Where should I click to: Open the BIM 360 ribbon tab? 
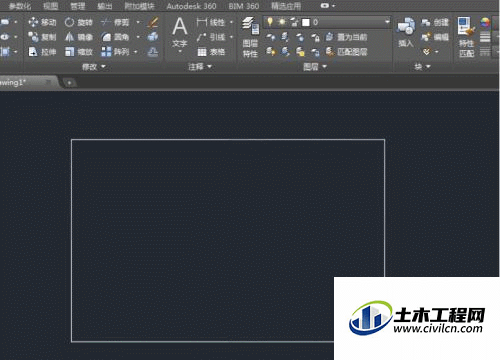tap(244, 6)
